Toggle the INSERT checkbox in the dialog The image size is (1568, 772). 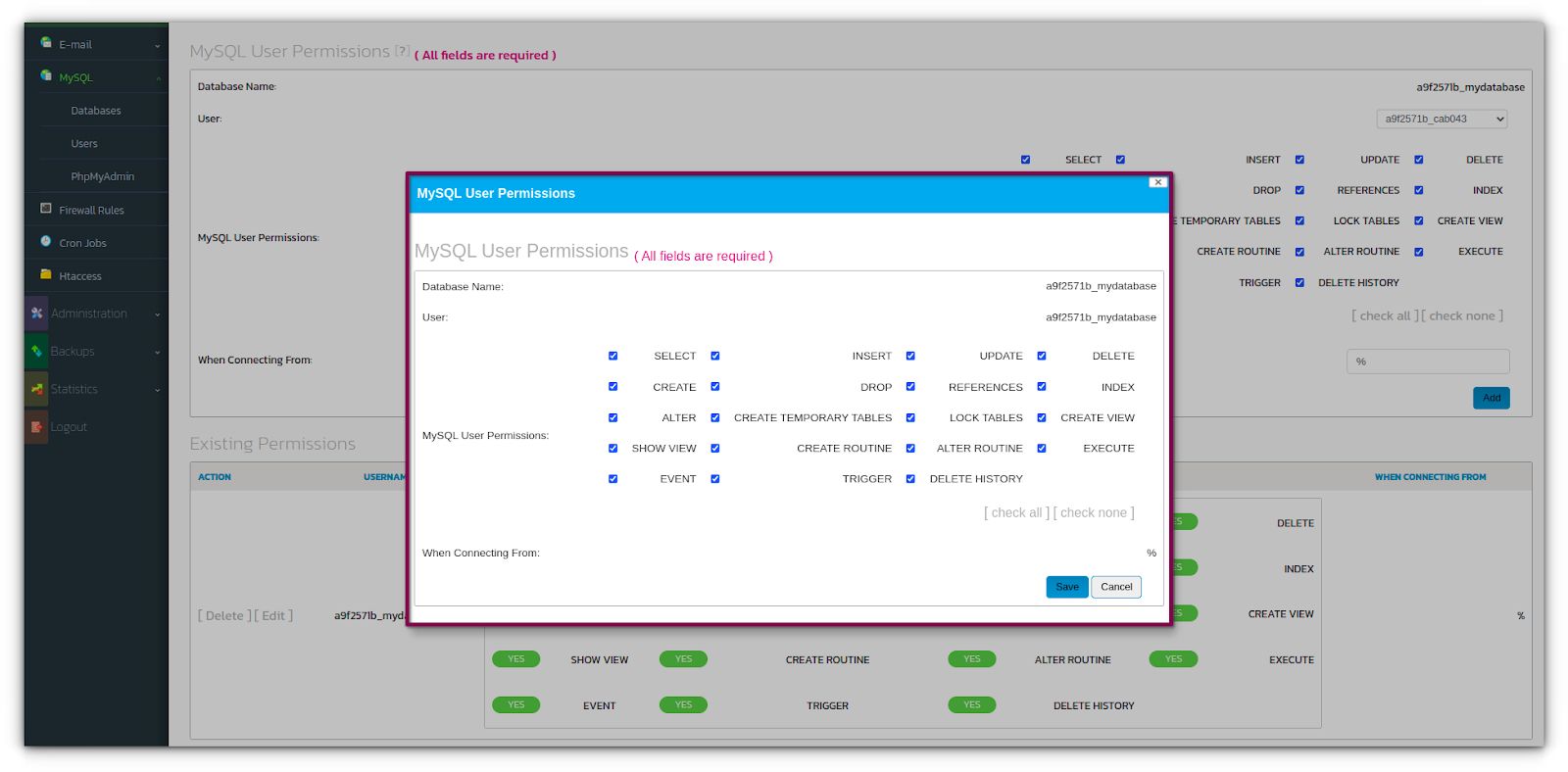[715, 356]
